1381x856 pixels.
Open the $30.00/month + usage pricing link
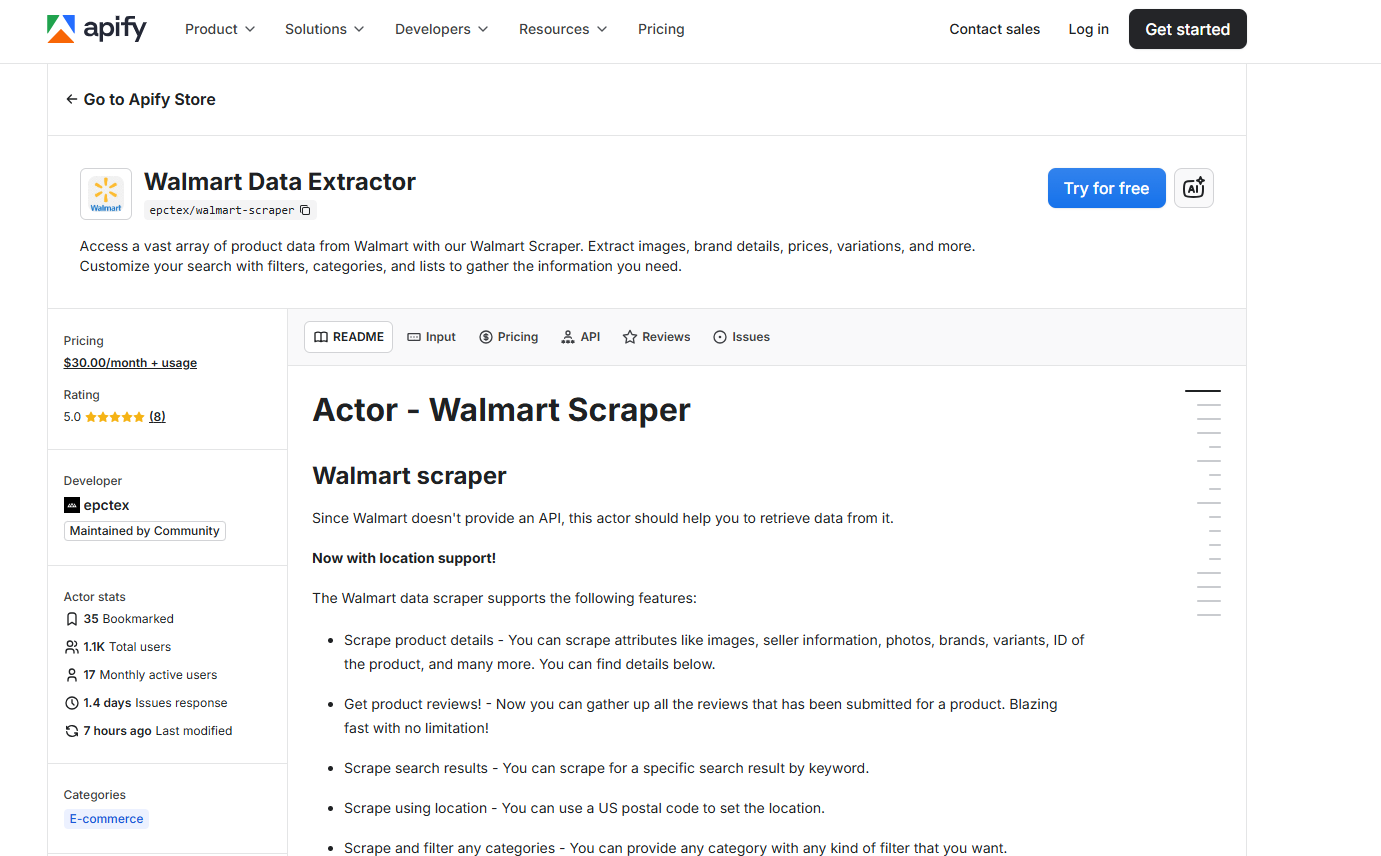(x=130, y=362)
